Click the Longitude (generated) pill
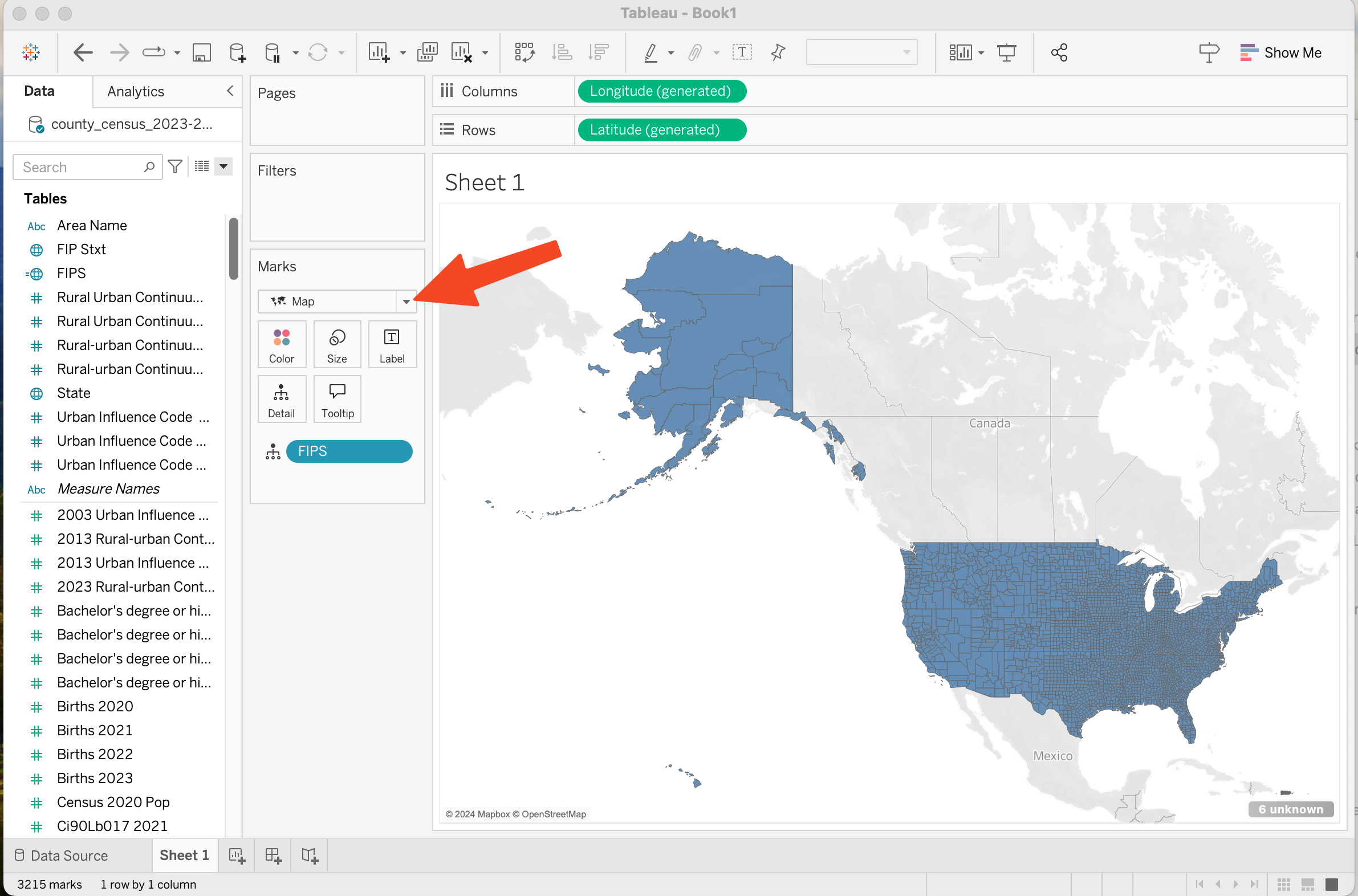1358x896 pixels. (x=662, y=91)
